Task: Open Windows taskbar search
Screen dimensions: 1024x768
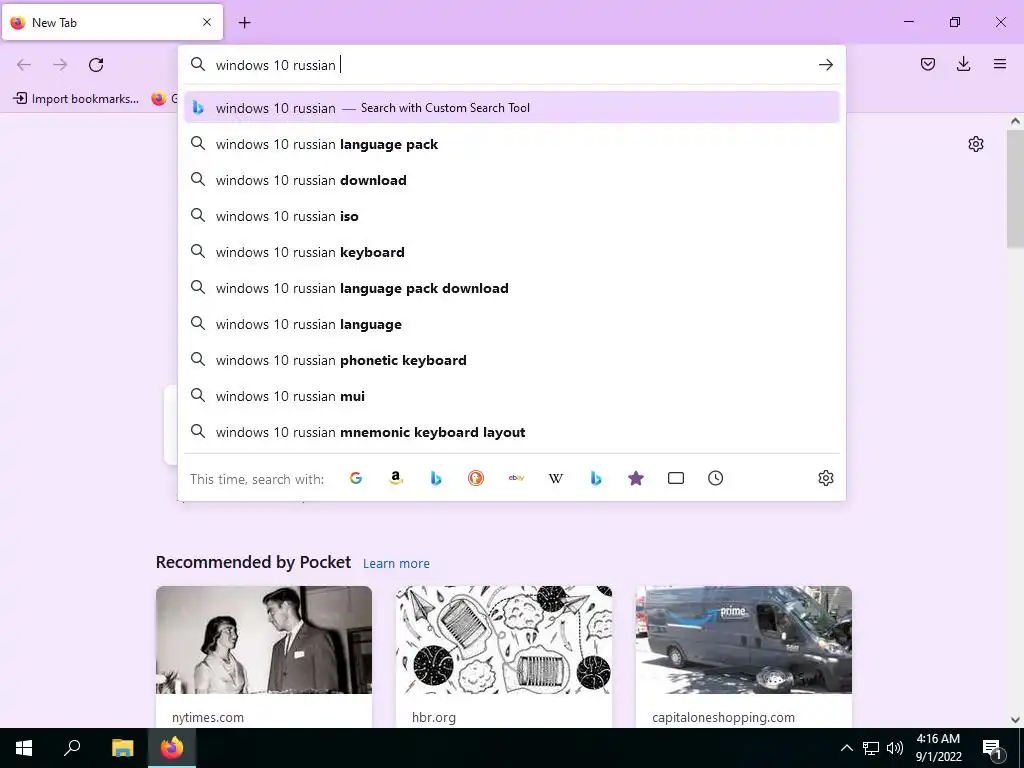Action: click(x=72, y=748)
